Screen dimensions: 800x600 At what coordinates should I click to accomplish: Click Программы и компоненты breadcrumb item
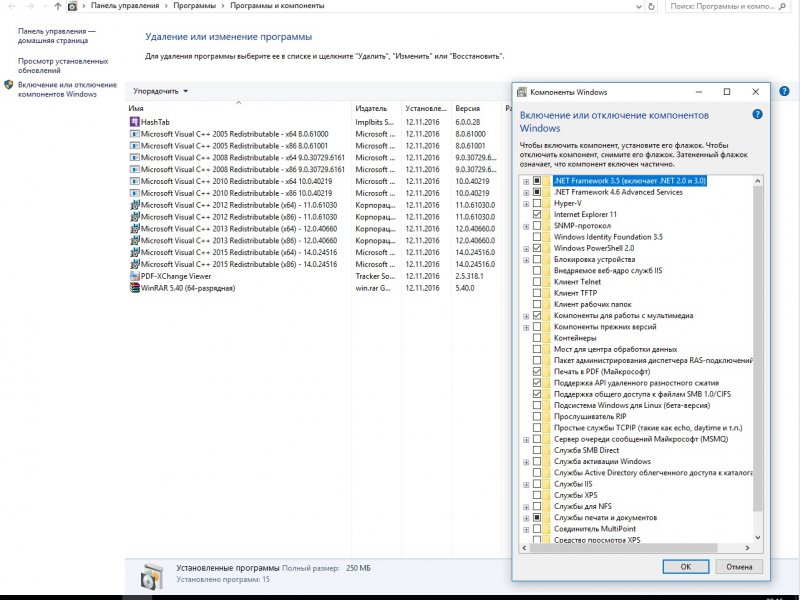coord(277,6)
